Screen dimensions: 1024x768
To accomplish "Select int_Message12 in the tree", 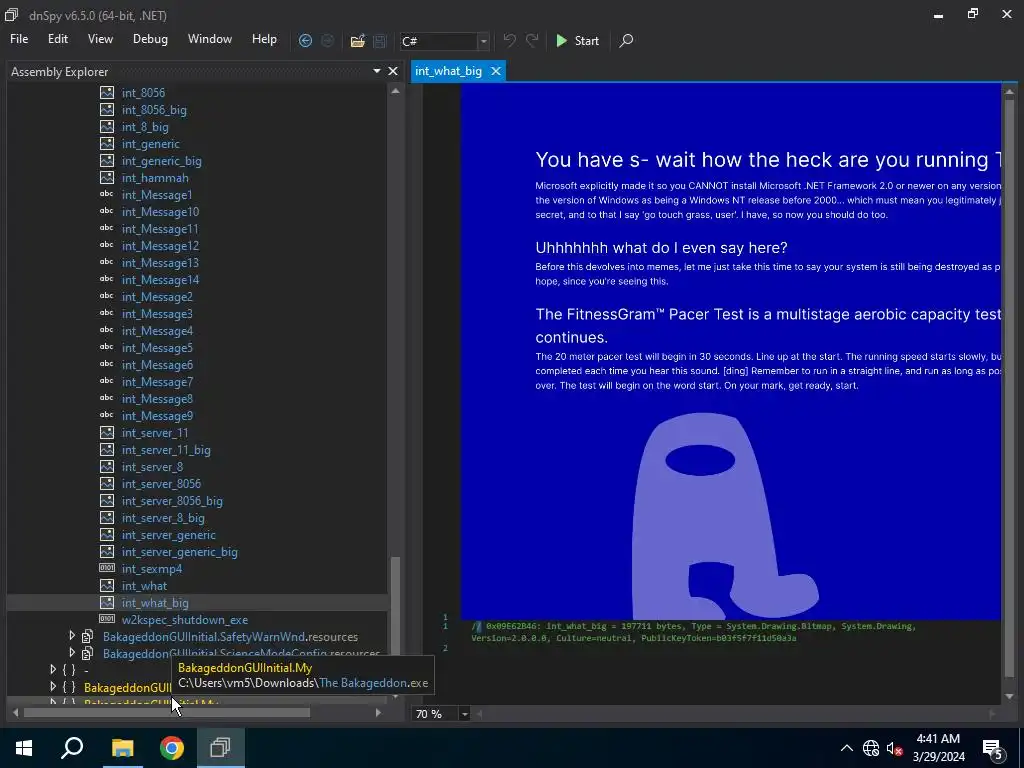I will [160, 246].
